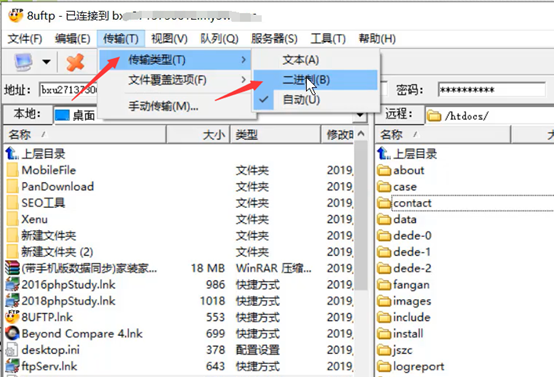
Task: Select the ftpServ.lnk shortcut icon
Action: [12, 366]
